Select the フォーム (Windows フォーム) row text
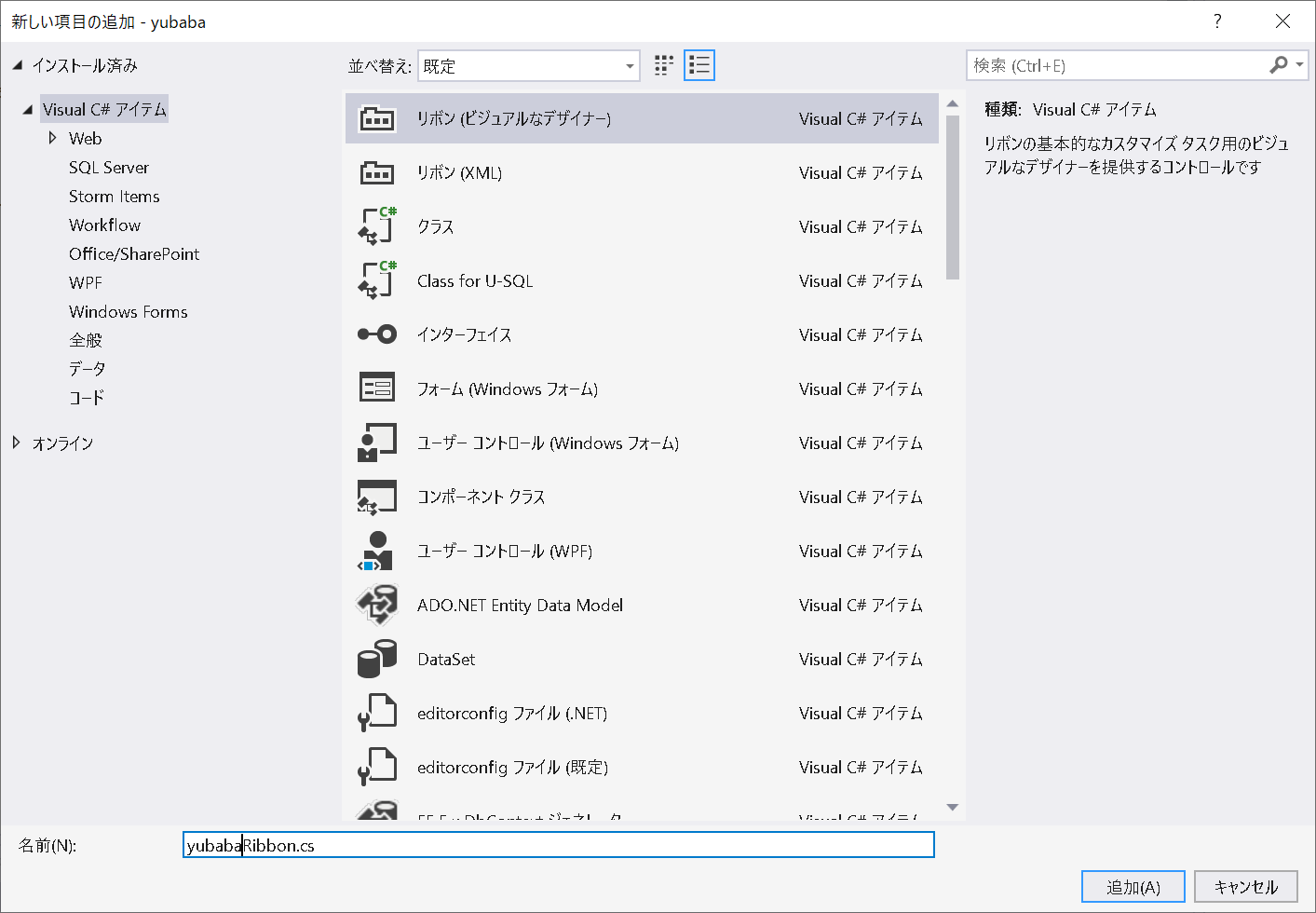Viewport: 1316px width, 913px height. (x=508, y=389)
